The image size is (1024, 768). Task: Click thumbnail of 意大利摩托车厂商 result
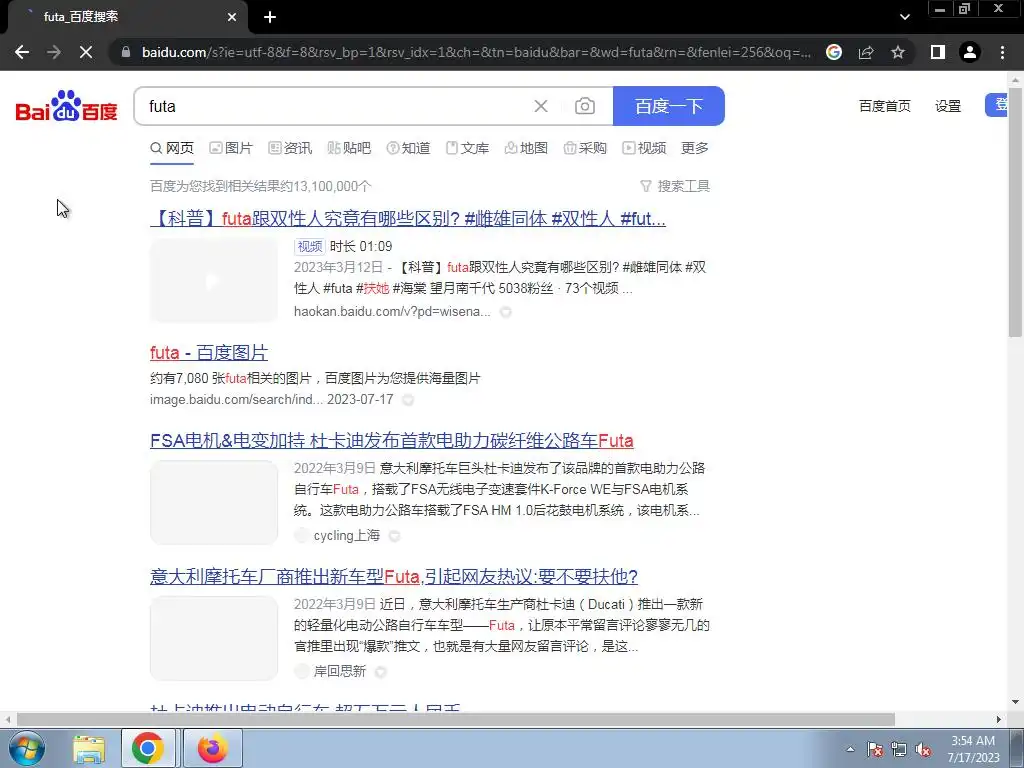click(214, 638)
